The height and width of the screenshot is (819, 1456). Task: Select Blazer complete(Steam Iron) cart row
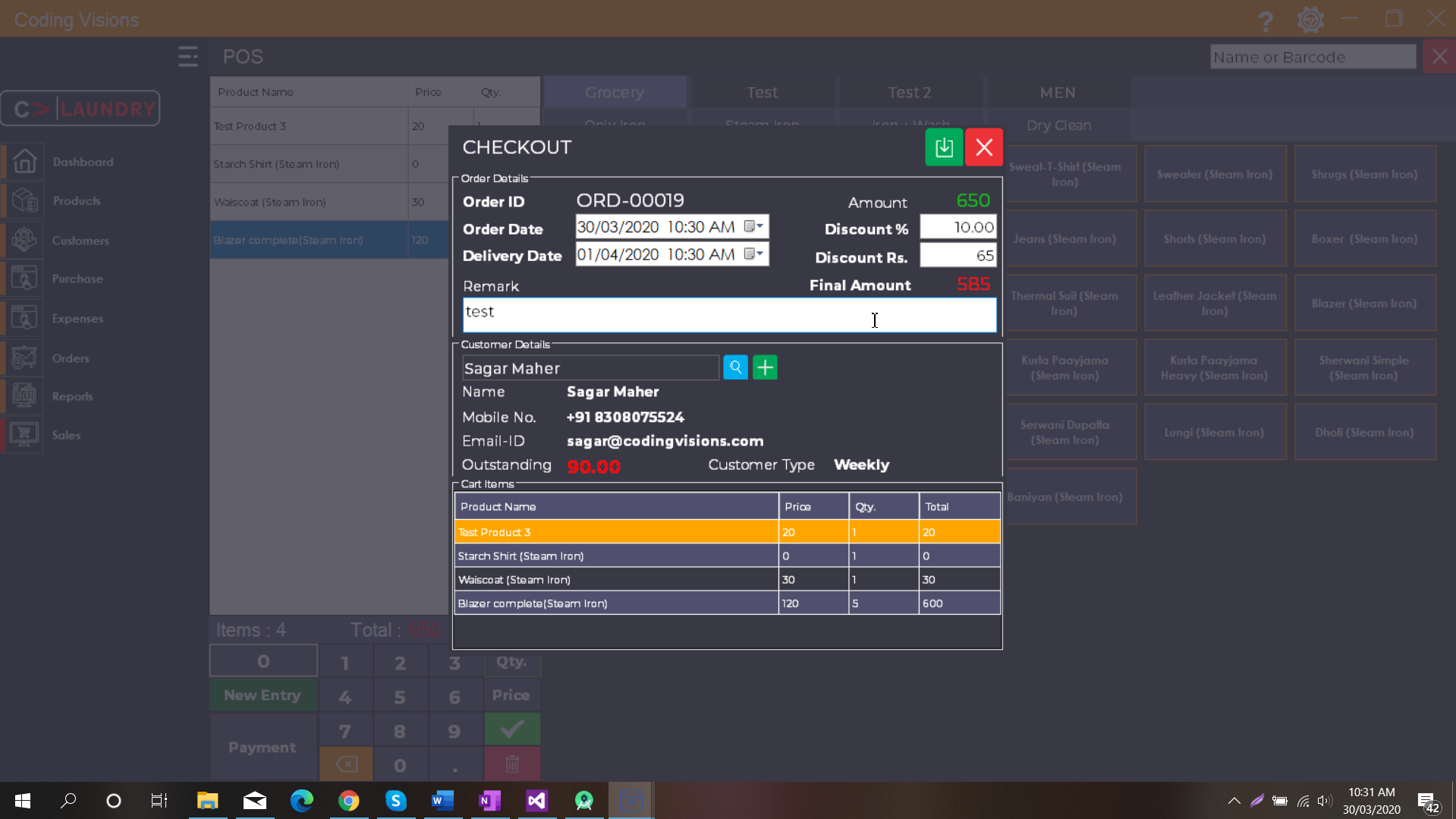pos(727,603)
